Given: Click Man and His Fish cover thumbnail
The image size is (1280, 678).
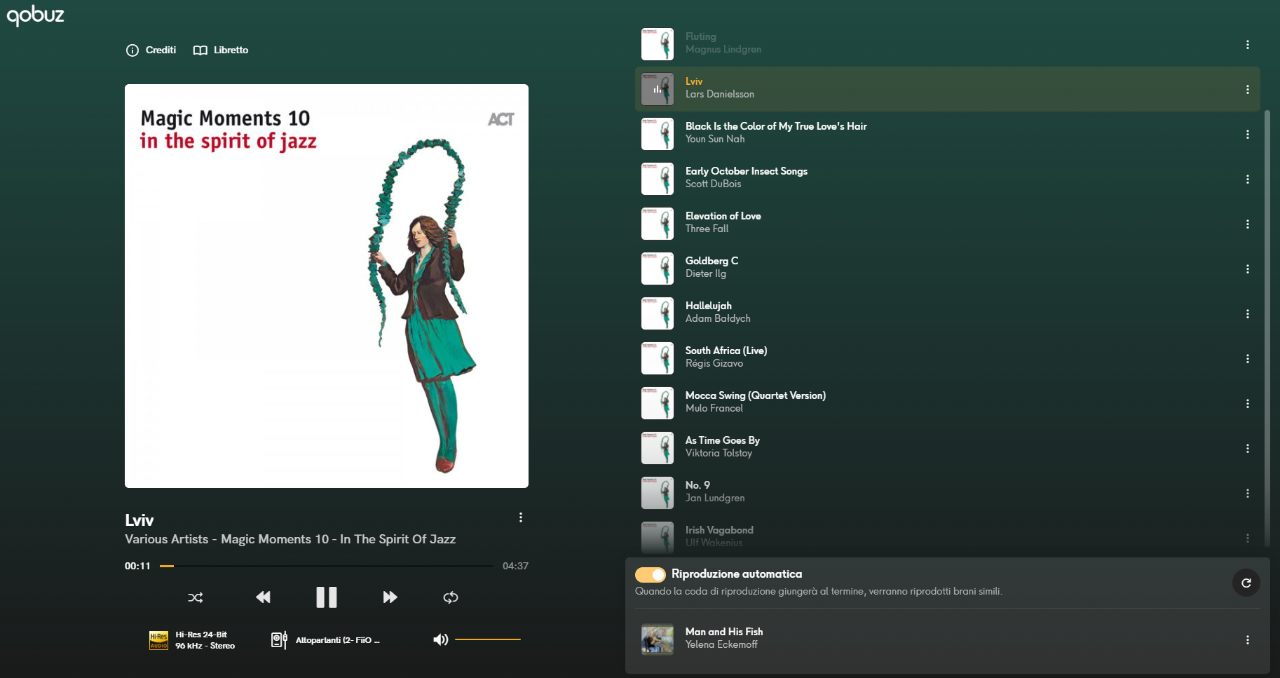Looking at the screenshot, I should click(x=657, y=640).
